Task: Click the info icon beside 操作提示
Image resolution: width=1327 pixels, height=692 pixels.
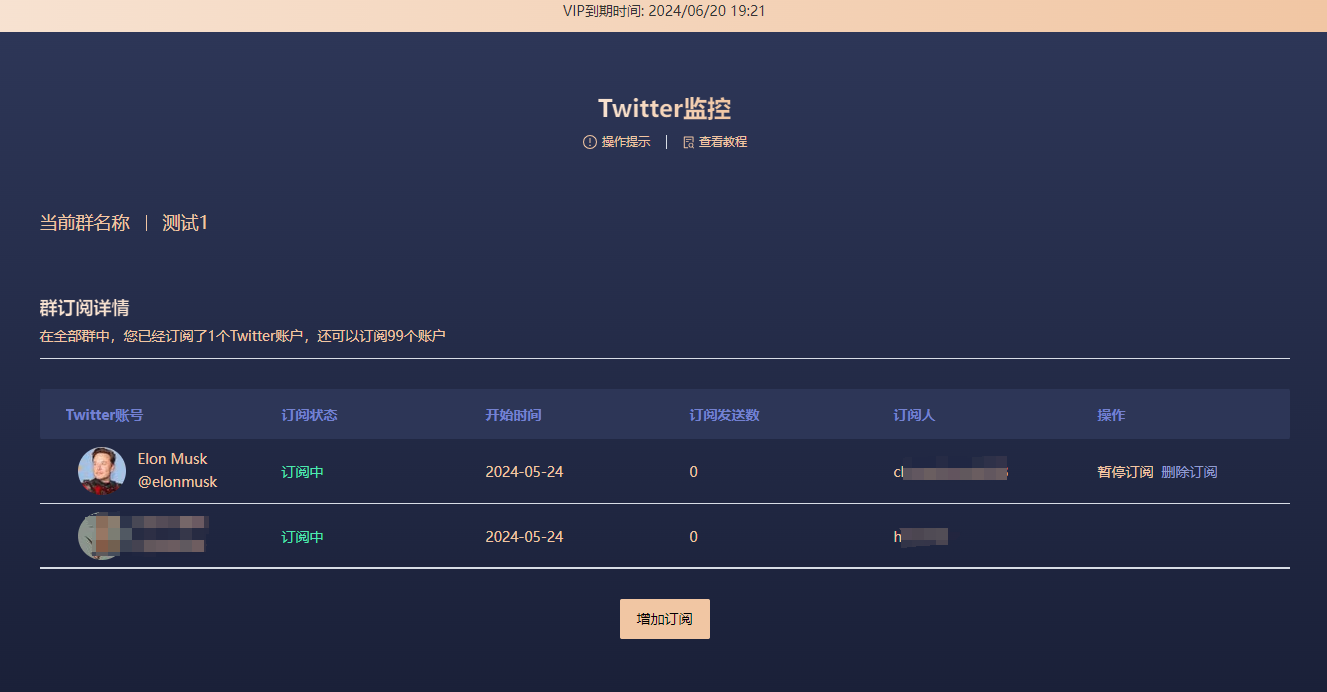Action: coord(589,142)
